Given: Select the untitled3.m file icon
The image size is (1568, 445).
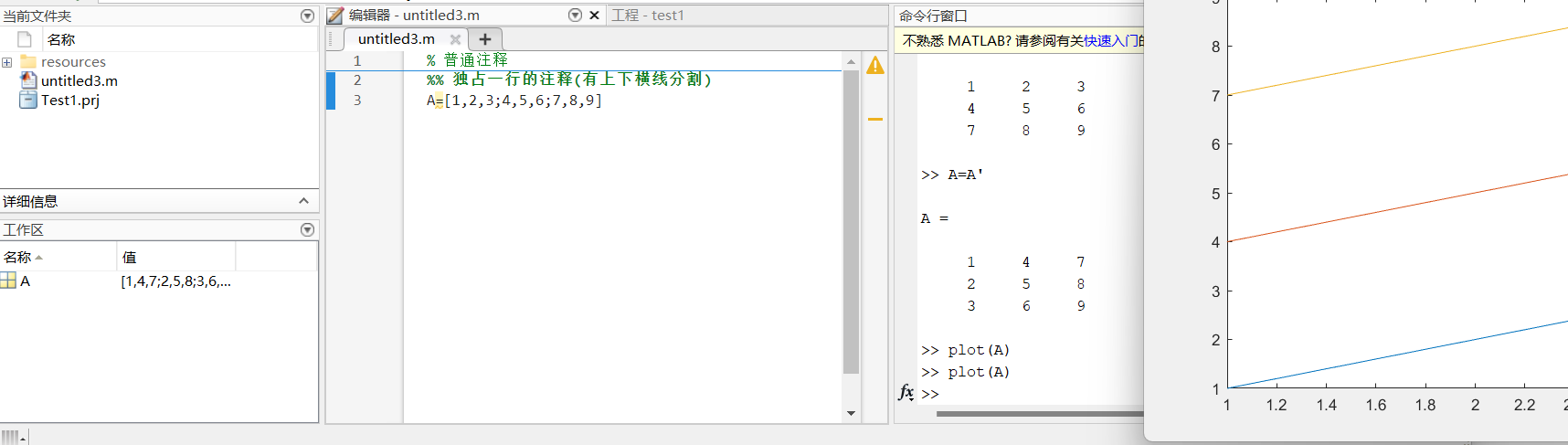Looking at the screenshot, I should pyautogui.click(x=28, y=80).
